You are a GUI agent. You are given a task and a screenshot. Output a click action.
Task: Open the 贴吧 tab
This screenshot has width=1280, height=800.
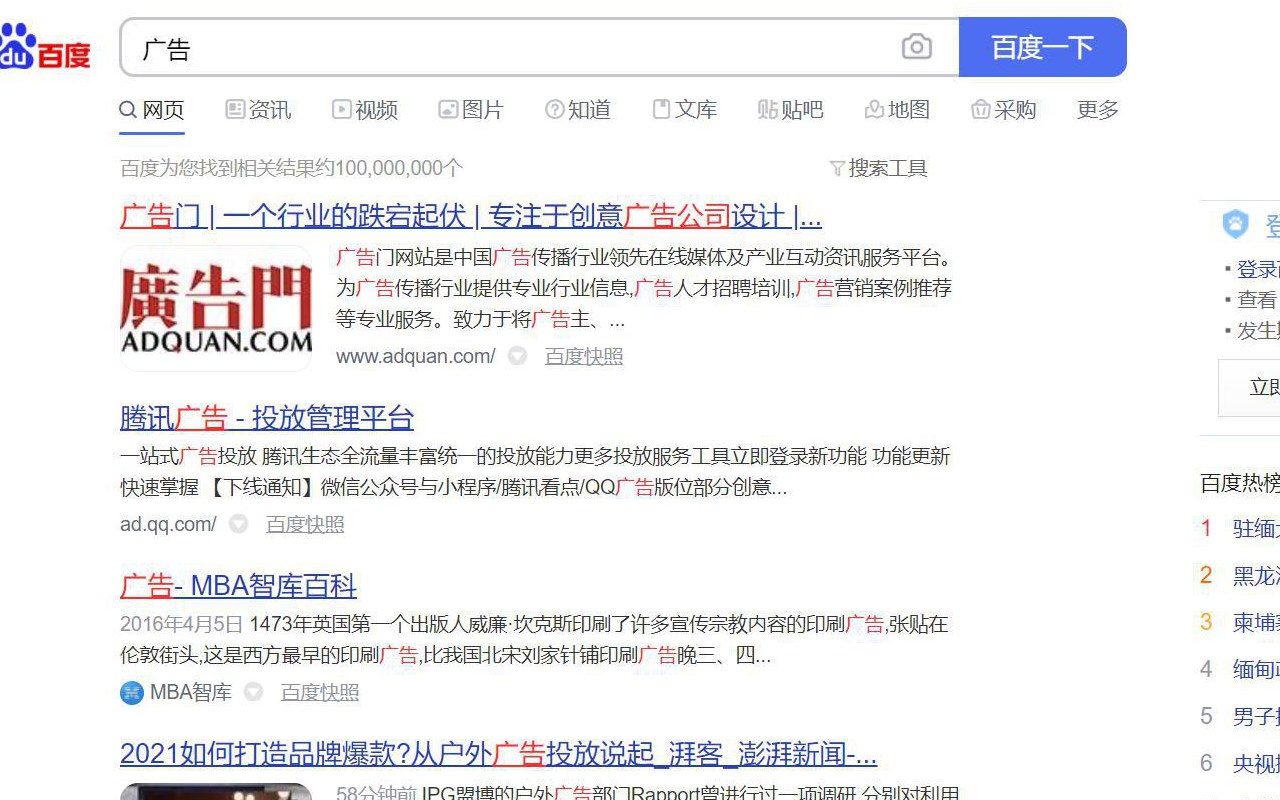(x=790, y=110)
